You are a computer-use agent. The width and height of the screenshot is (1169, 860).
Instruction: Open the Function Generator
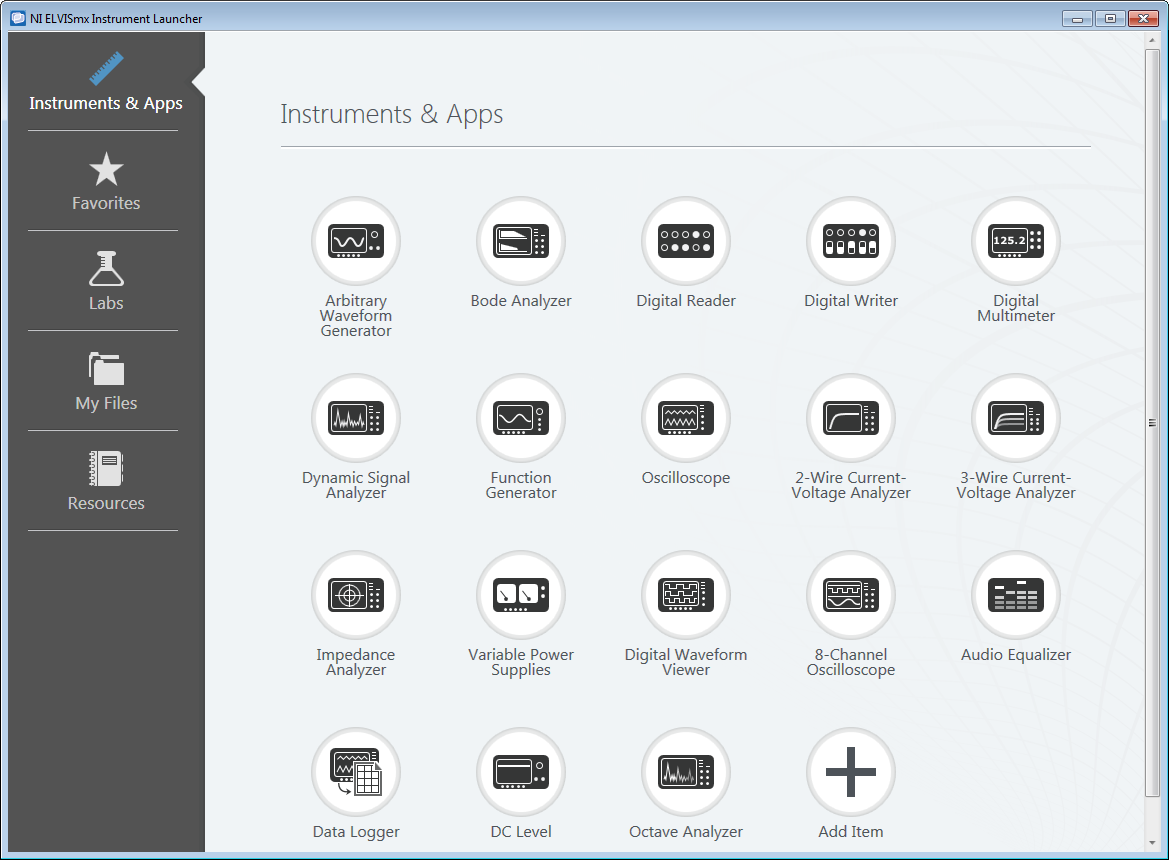pos(520,418)
